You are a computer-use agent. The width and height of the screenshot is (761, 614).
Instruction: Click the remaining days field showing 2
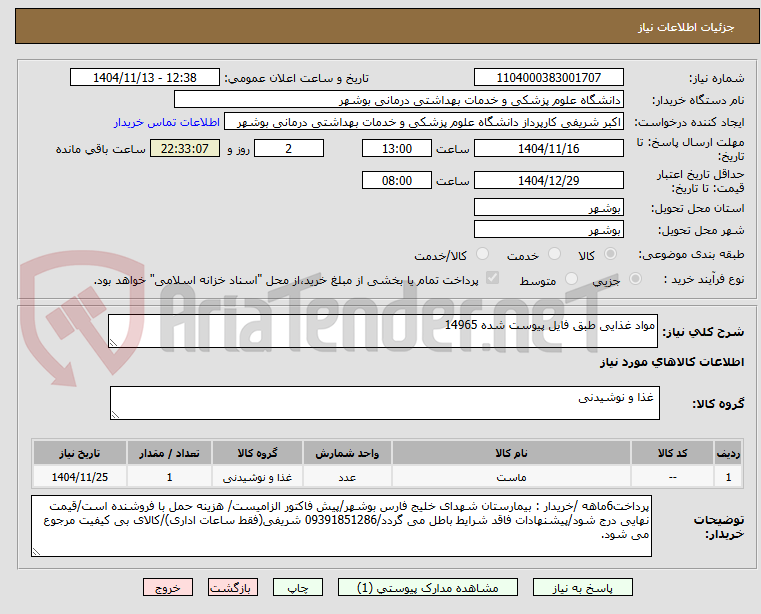tap(289, 149)
